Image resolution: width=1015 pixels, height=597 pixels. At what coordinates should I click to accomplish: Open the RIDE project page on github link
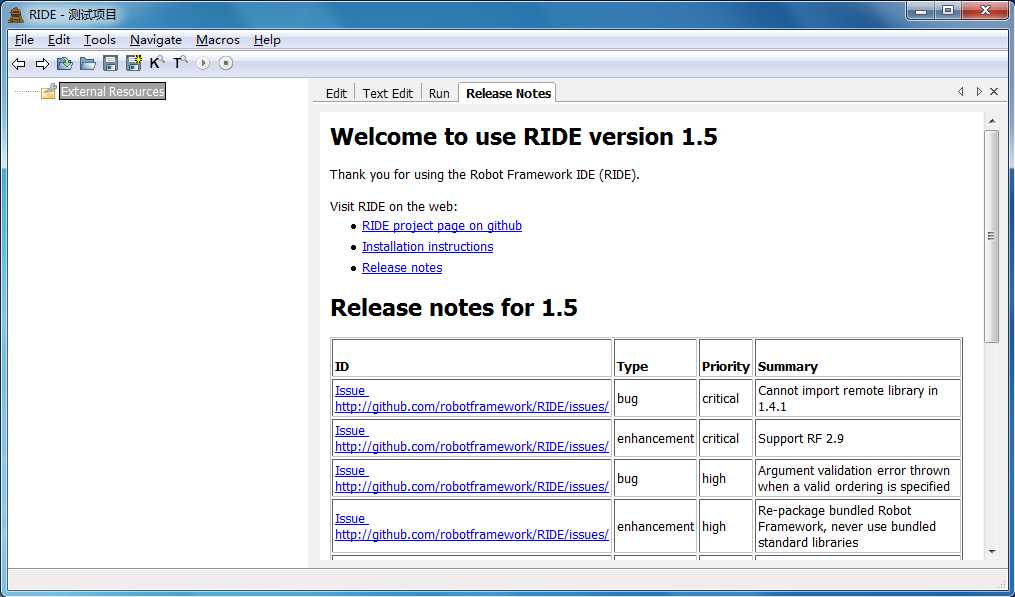click(x=441, y=225)
